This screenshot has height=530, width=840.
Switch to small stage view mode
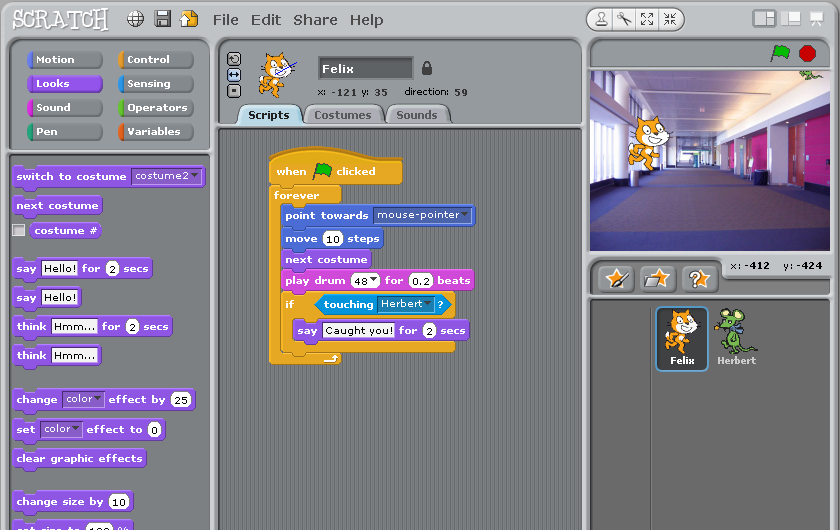[764, 19]
